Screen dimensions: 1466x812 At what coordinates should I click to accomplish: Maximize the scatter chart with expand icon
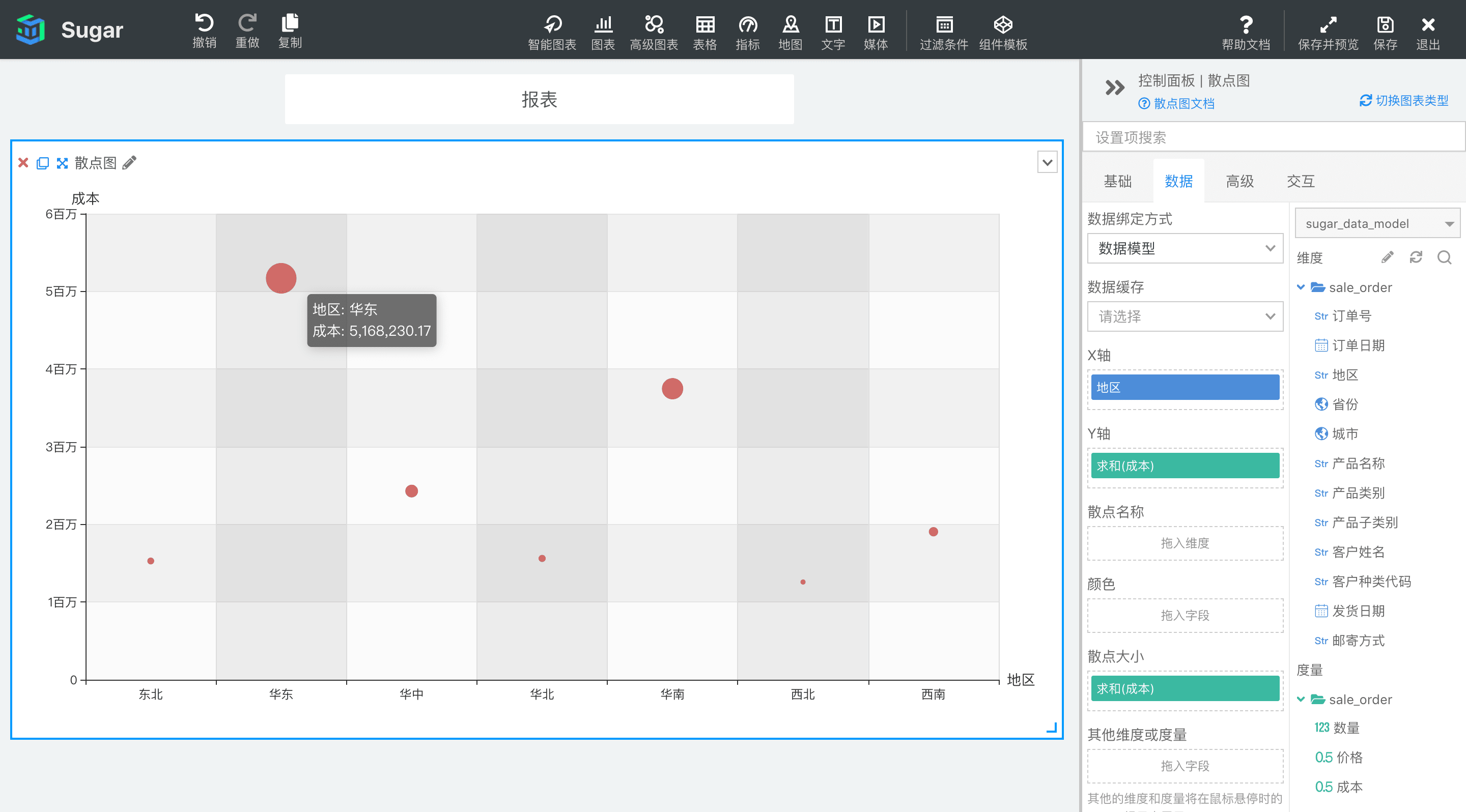pyautogui.click(x=62, y=163)
